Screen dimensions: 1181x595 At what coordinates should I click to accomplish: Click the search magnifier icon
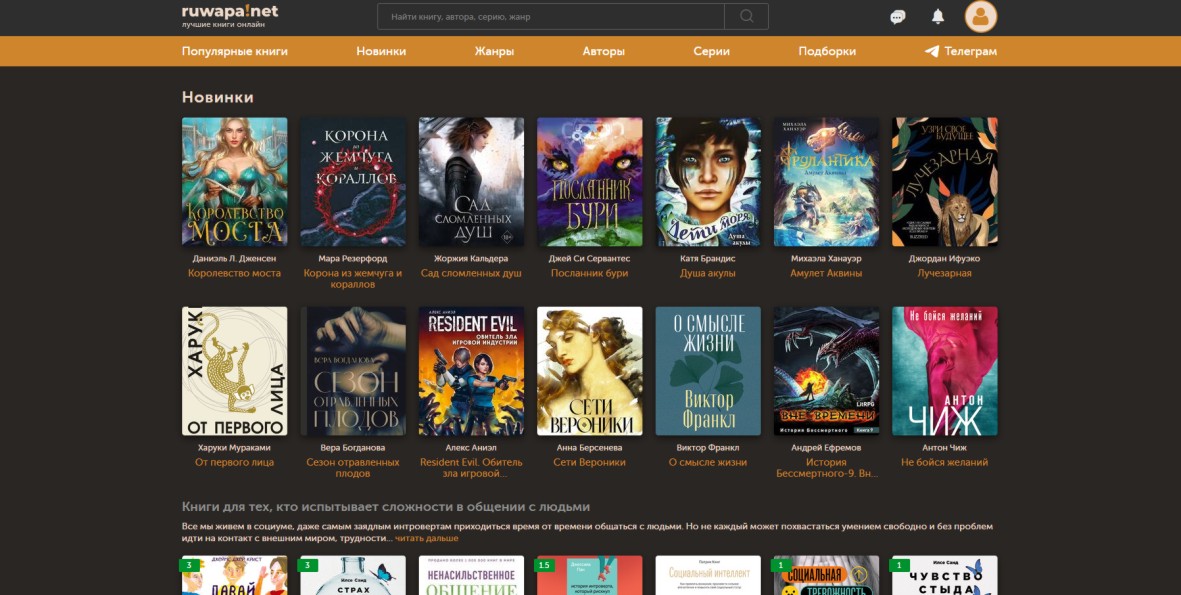click(x=746, y=16)
